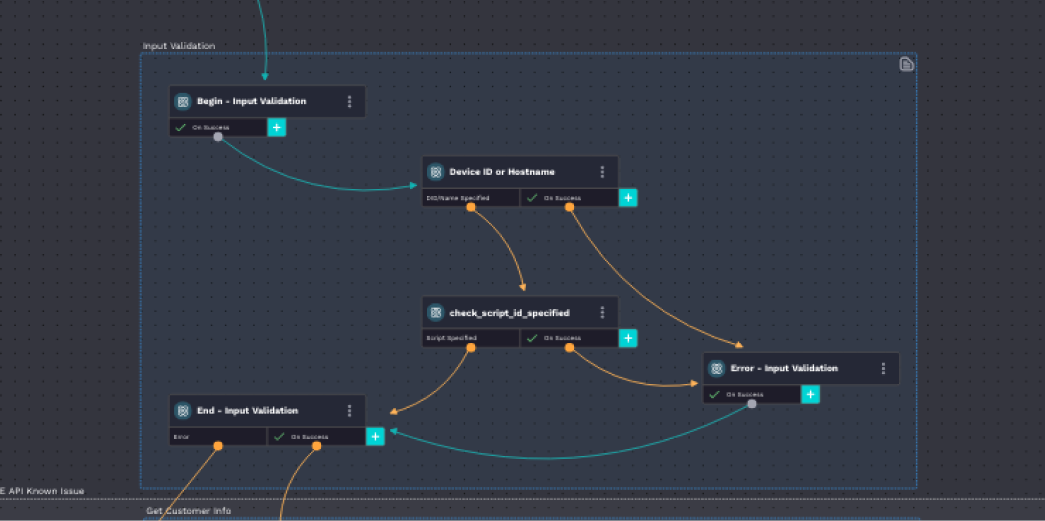Open options menu for Error - Input Validation
Screen dimensions: 1045x521
(883, 368)
